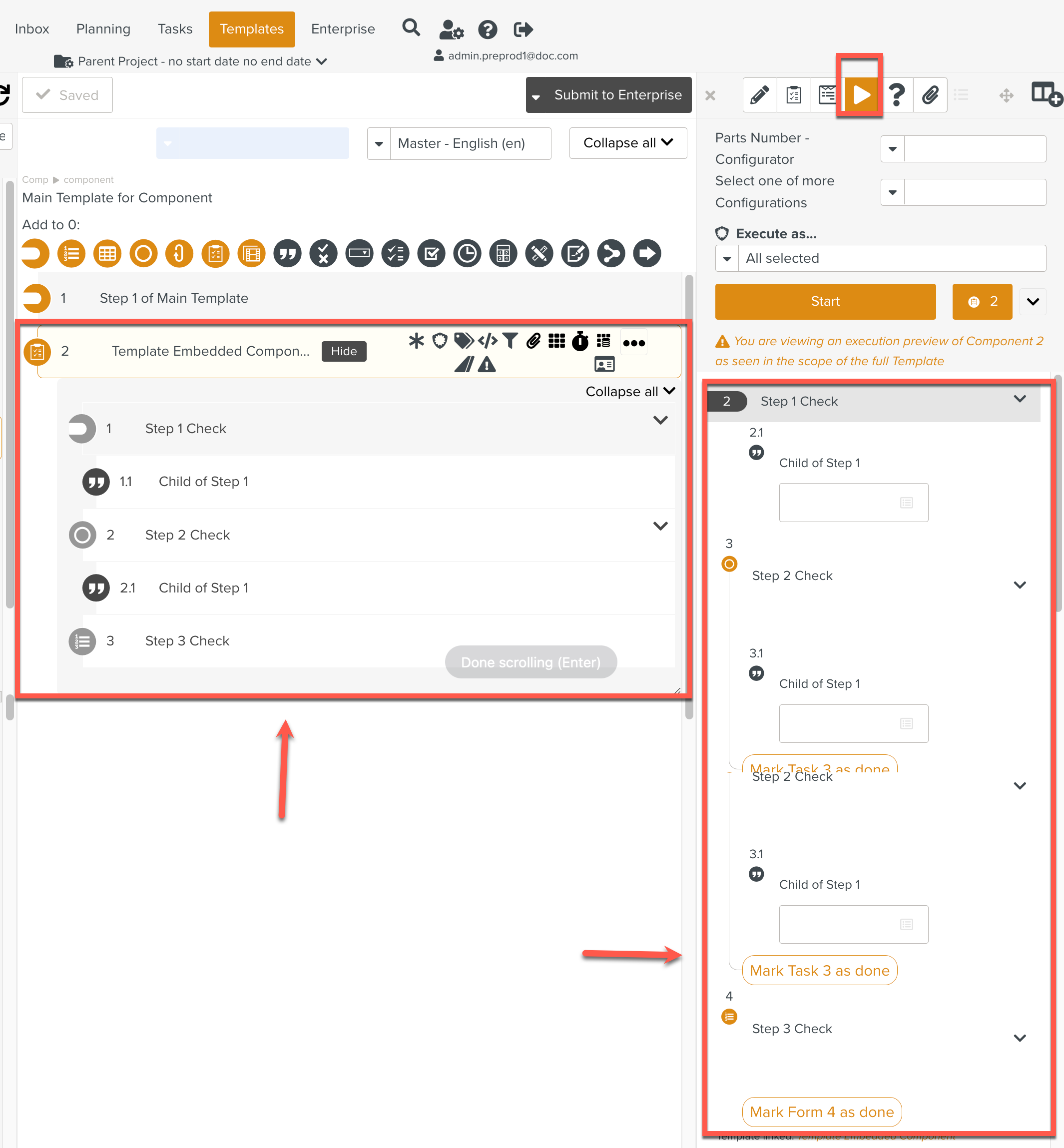This screenshot has height=1148, width=1064.
Task: Expand the chevron next to the Start button
Action: (x=1033, y=302)
